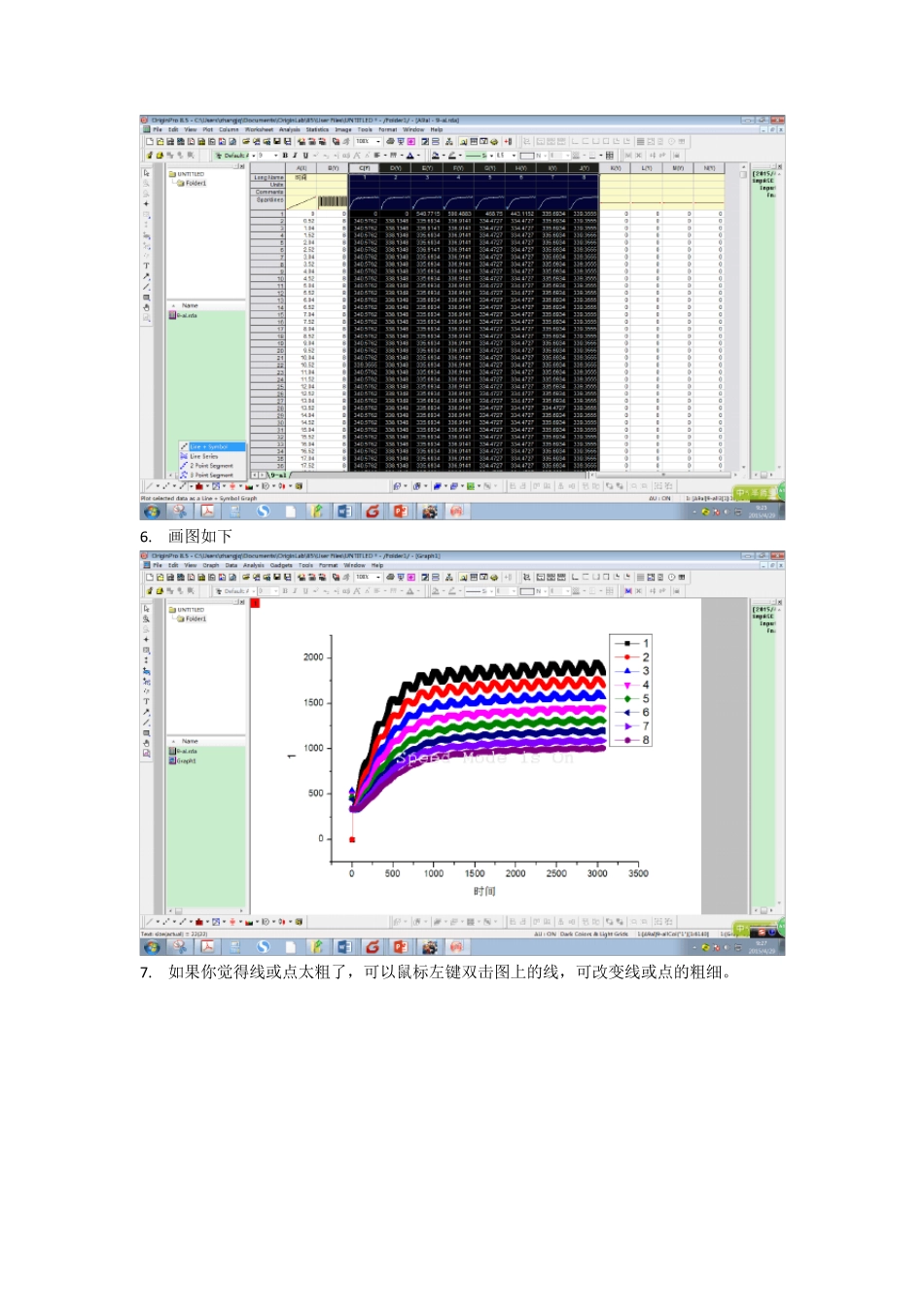Open the Default font dropdown in the worksheet window
Image resolution: width=924 pixels, height=1307 pixels.
tap(252, 156)
